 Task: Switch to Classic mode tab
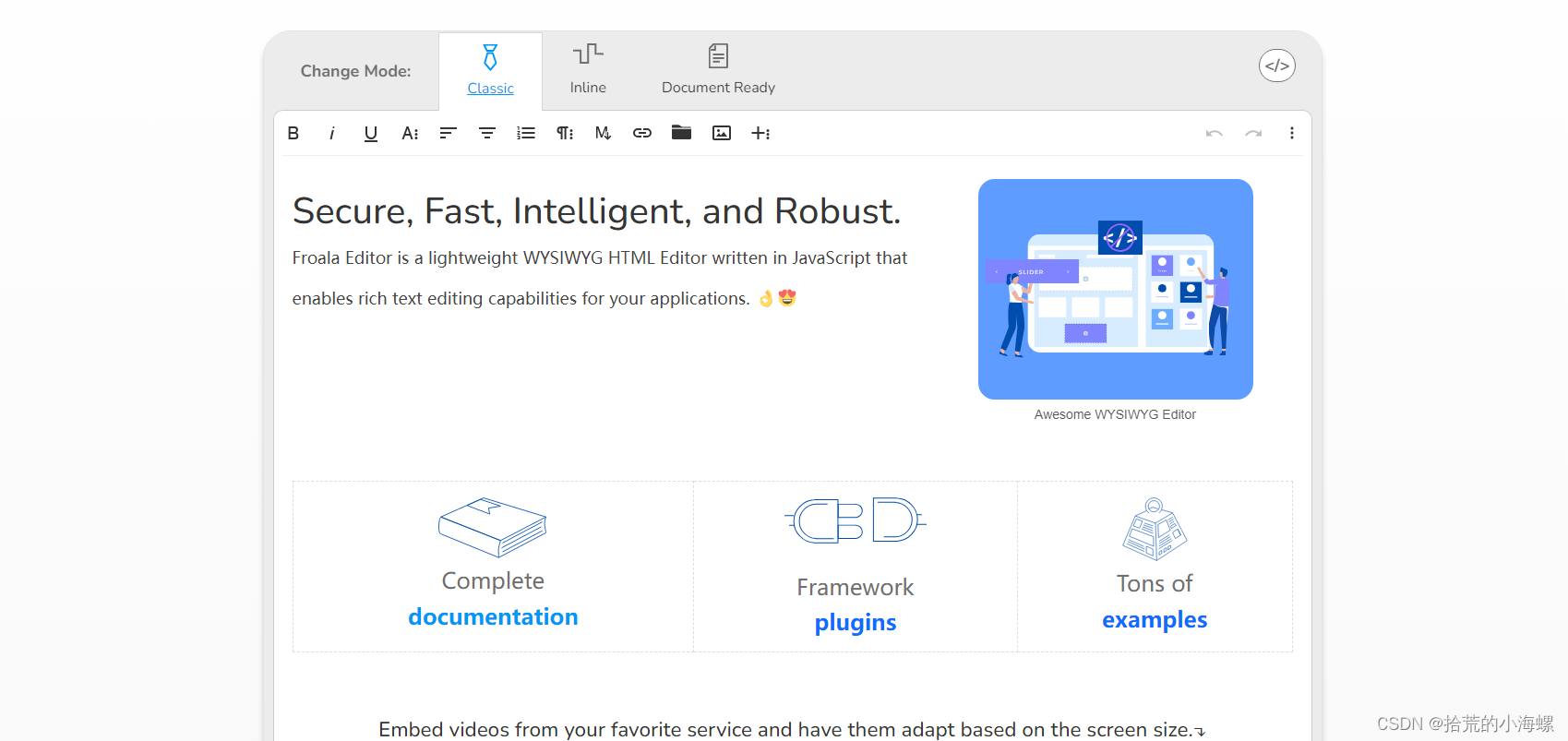(490, 71)
